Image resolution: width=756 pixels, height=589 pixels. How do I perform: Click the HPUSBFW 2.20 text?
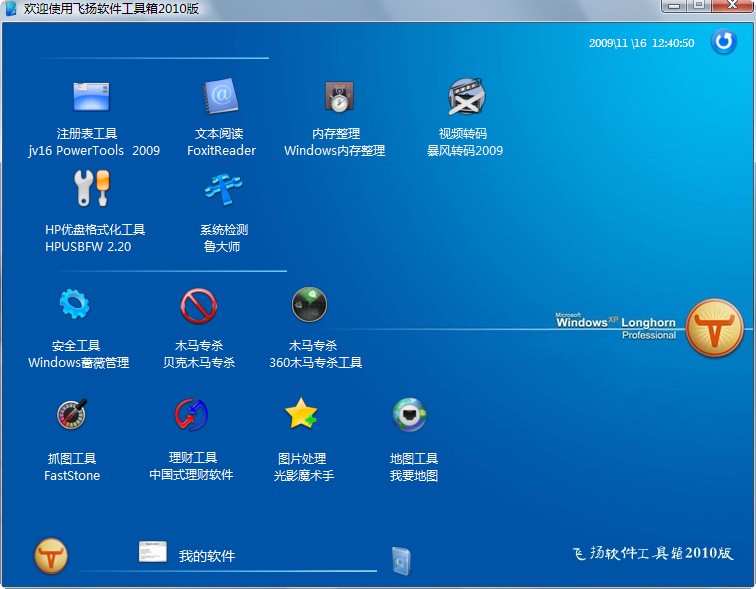[88, 246]
